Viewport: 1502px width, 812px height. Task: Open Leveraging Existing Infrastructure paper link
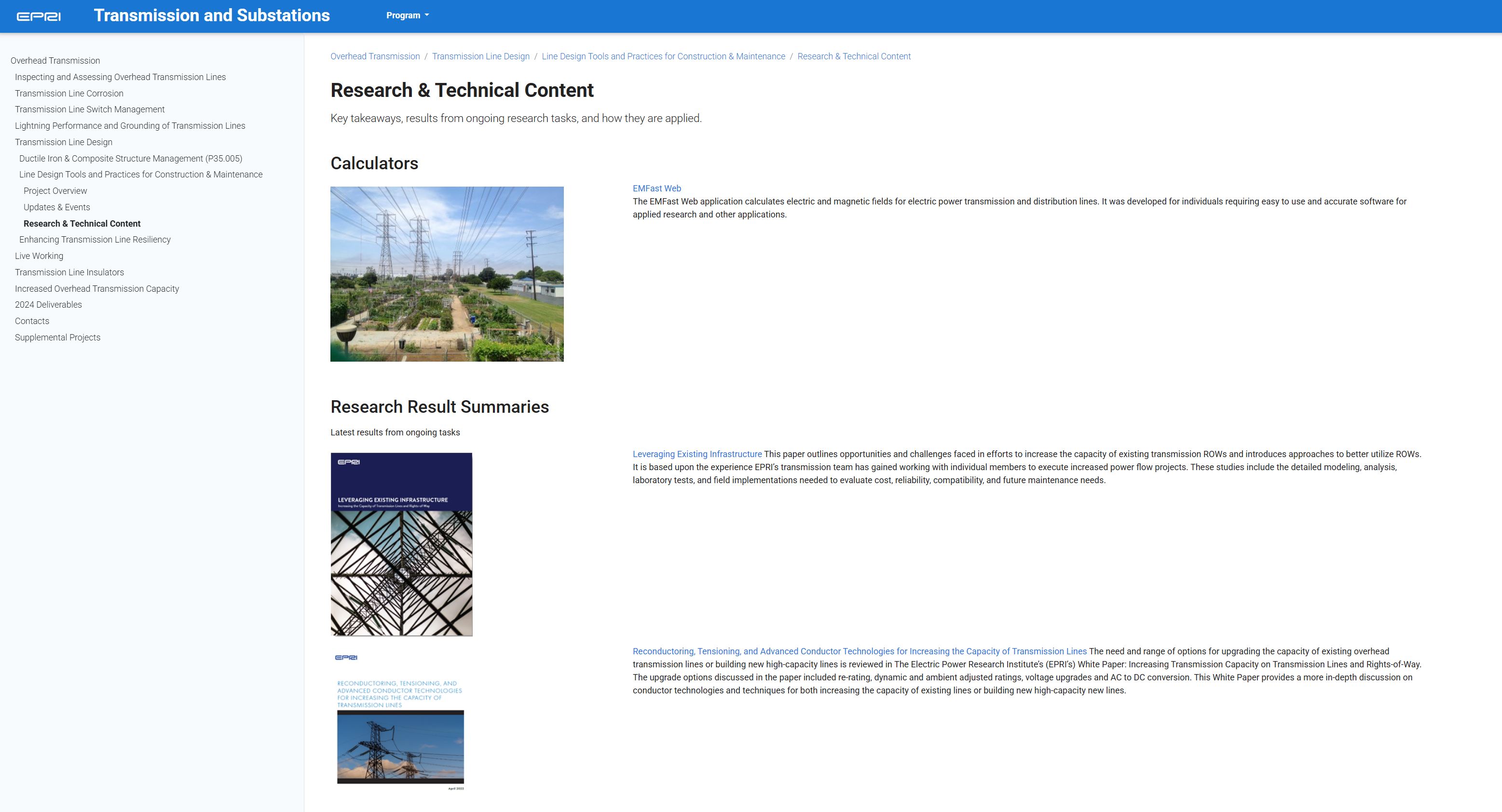[x=697, y=454]
